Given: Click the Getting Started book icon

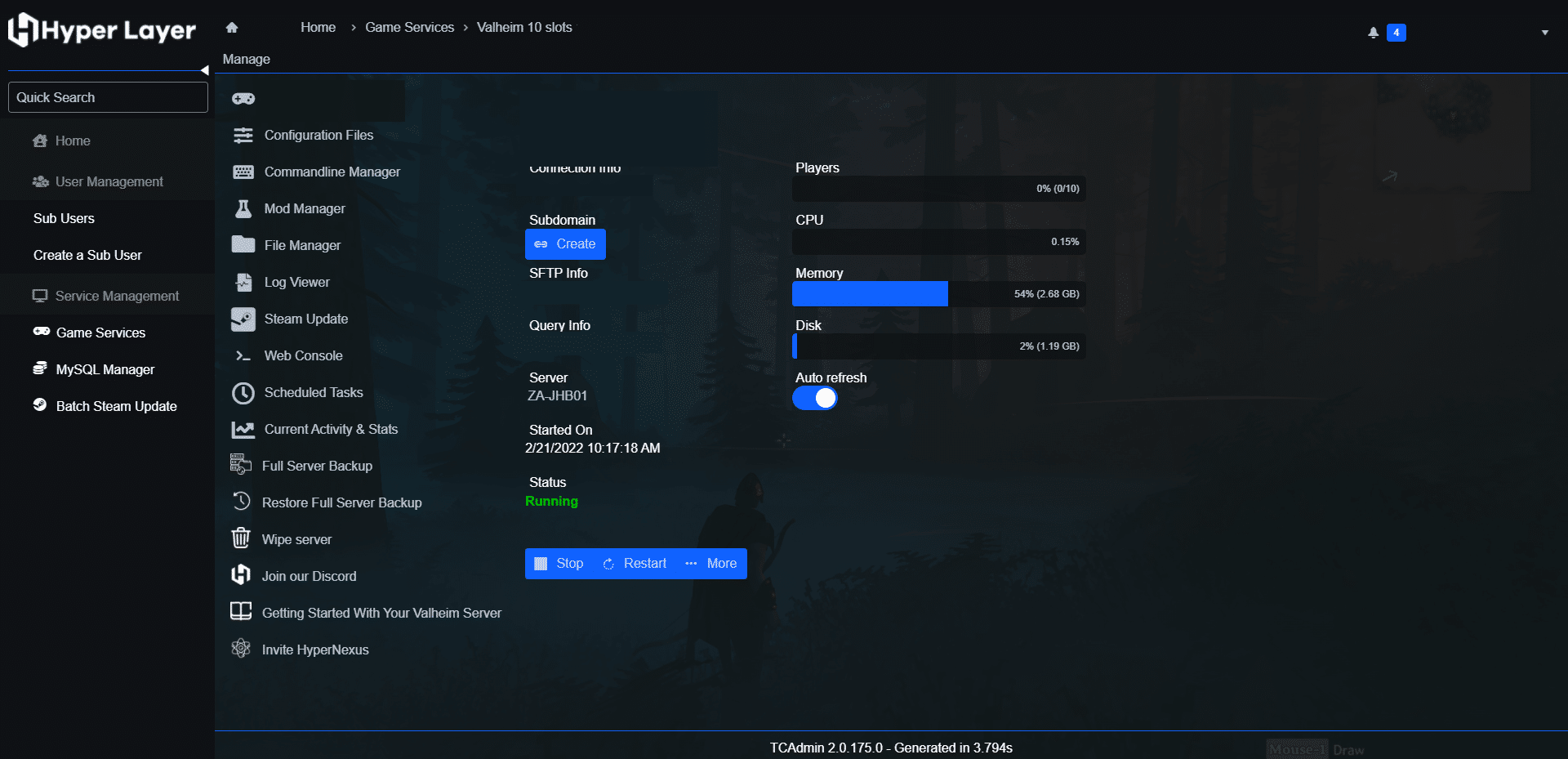Looking at the screenshot, I should tap(241, 612).
